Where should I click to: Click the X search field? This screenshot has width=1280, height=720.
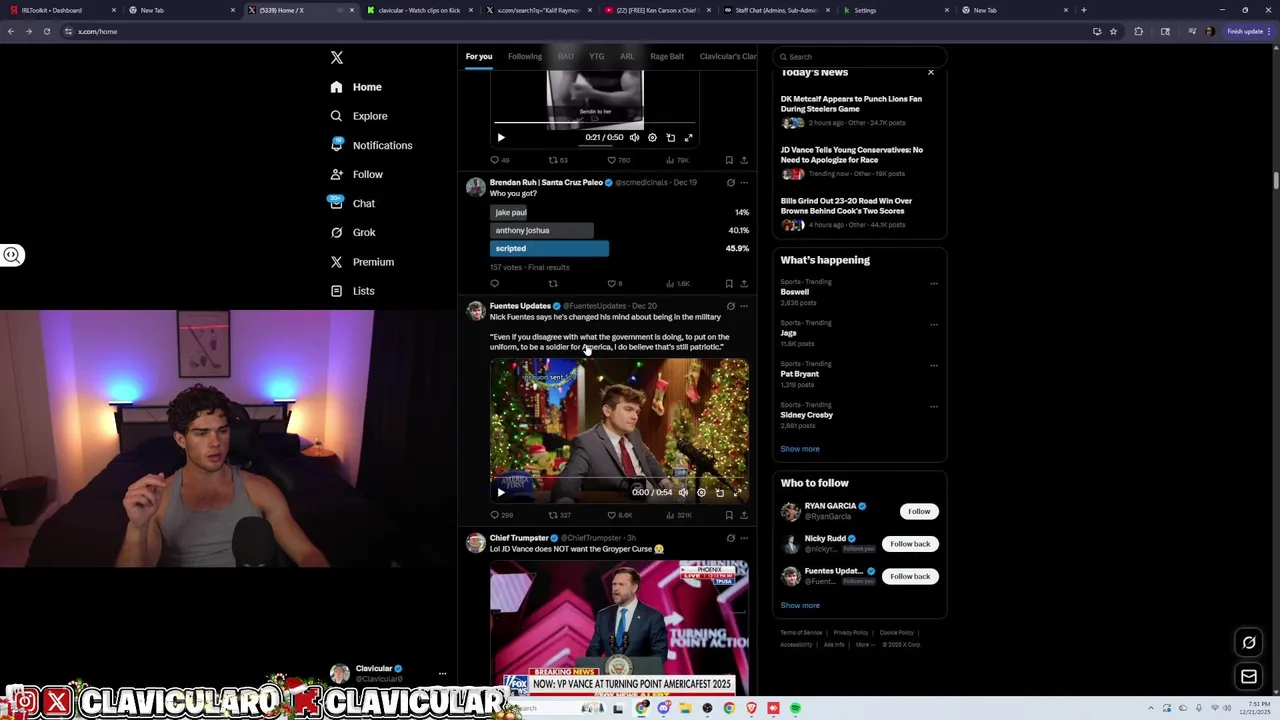tap(860, 57)
